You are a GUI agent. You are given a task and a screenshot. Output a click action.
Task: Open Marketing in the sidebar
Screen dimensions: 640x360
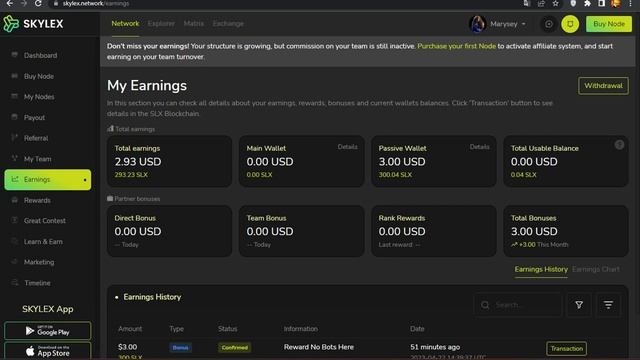[39, 262]
